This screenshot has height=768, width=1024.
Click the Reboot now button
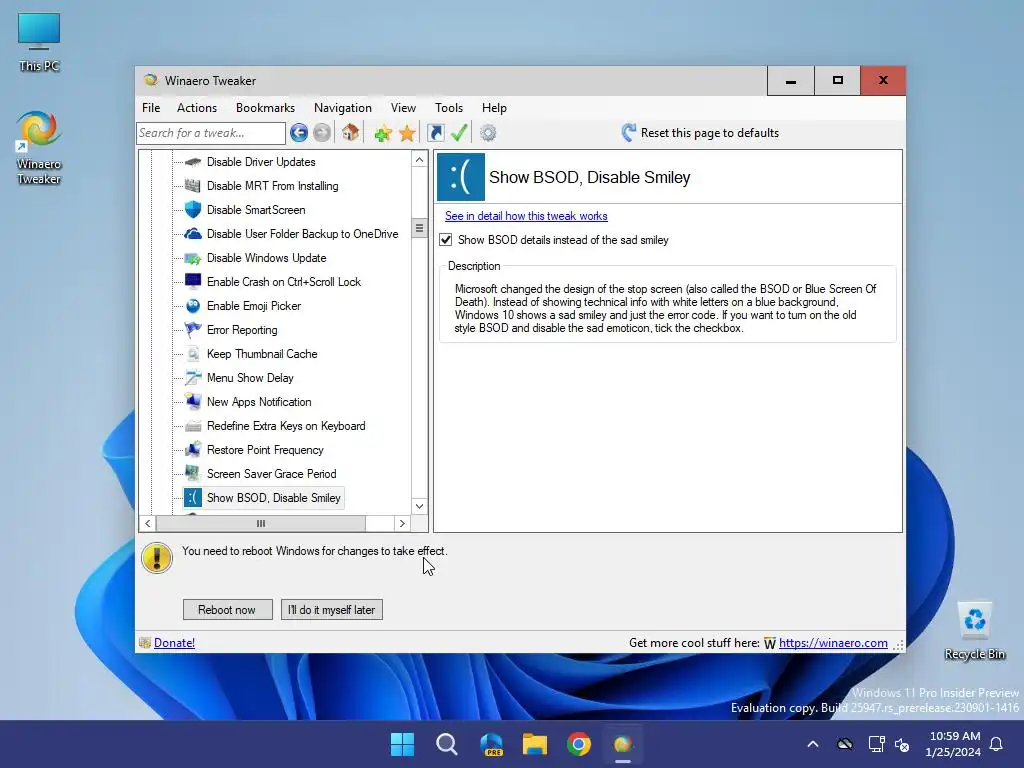[227, 609]
